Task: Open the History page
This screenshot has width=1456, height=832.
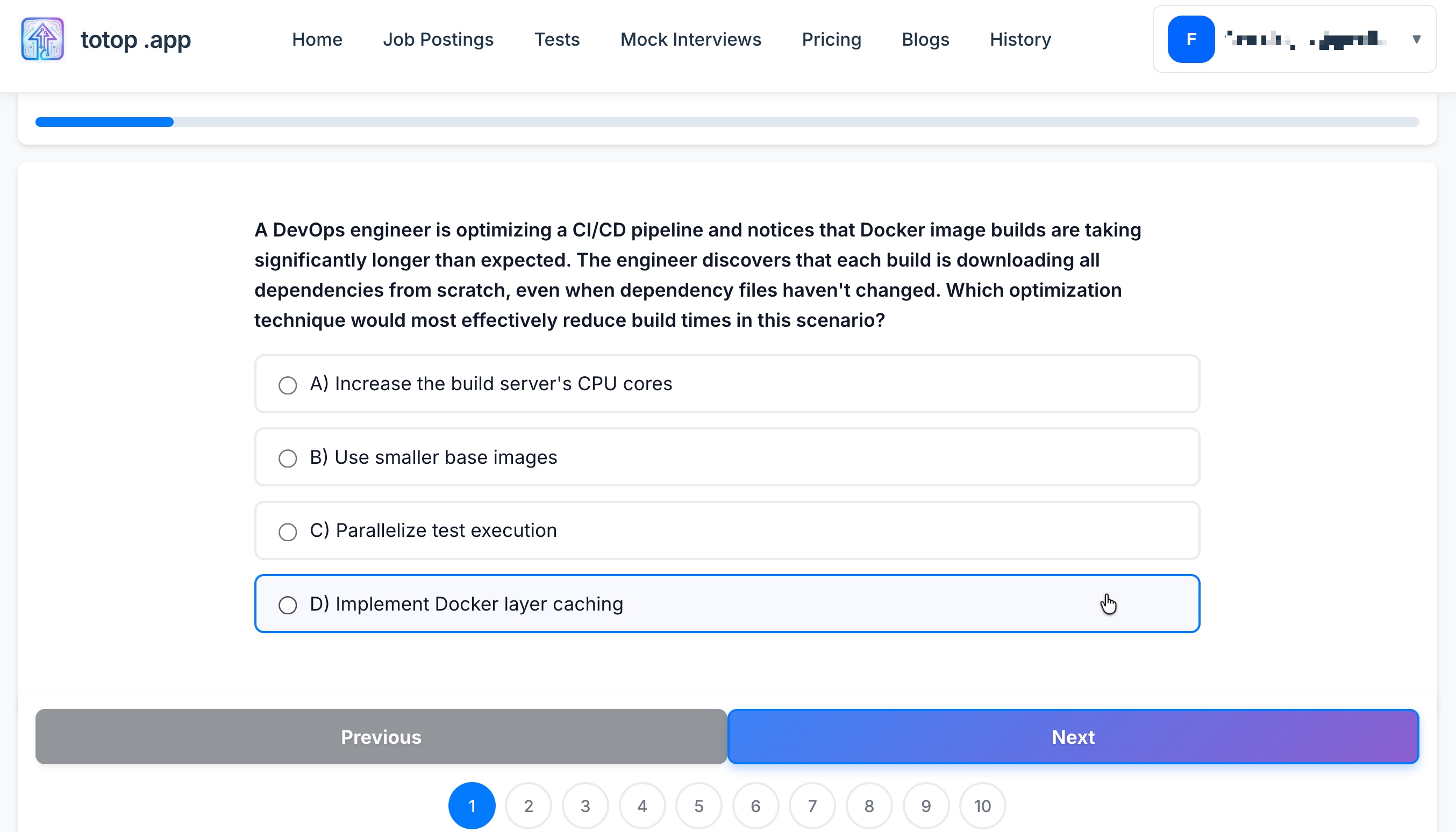Action: click(1020, 39)
